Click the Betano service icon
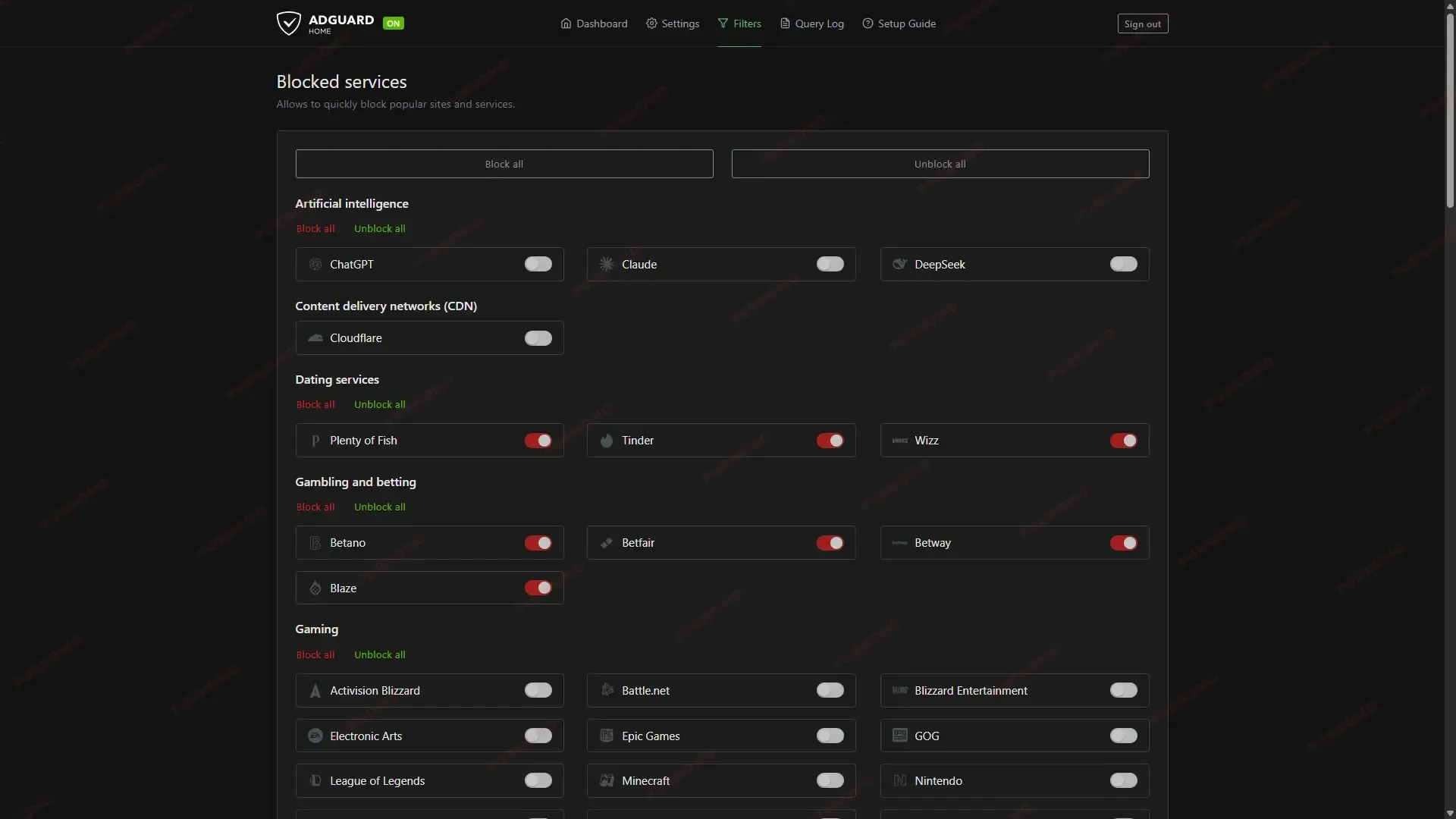 315,543
